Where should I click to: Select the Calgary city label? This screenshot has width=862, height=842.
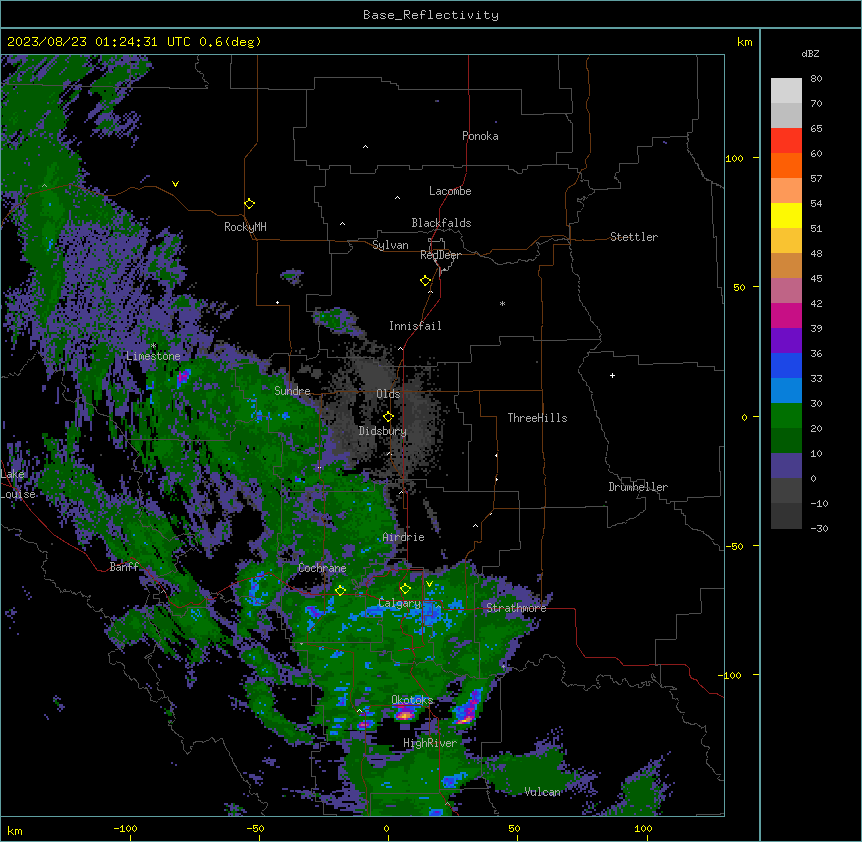click(x=400, y=603)
